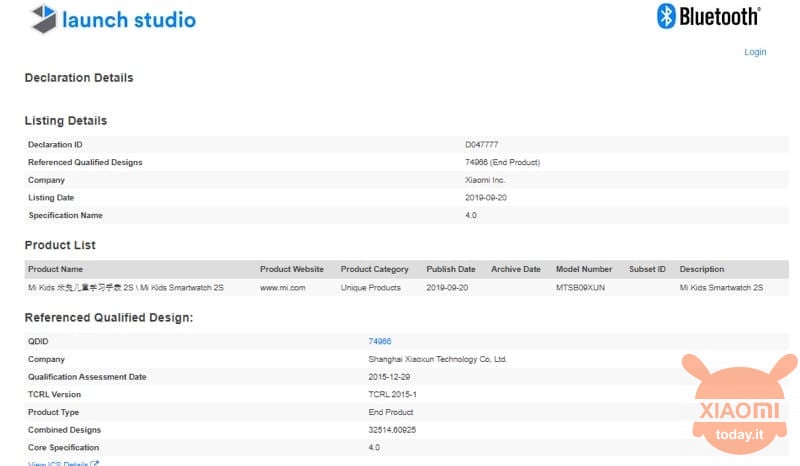Select 74986 (End Product) value
Viewport: 800px width, 466px height.
[x=502, y=162]
